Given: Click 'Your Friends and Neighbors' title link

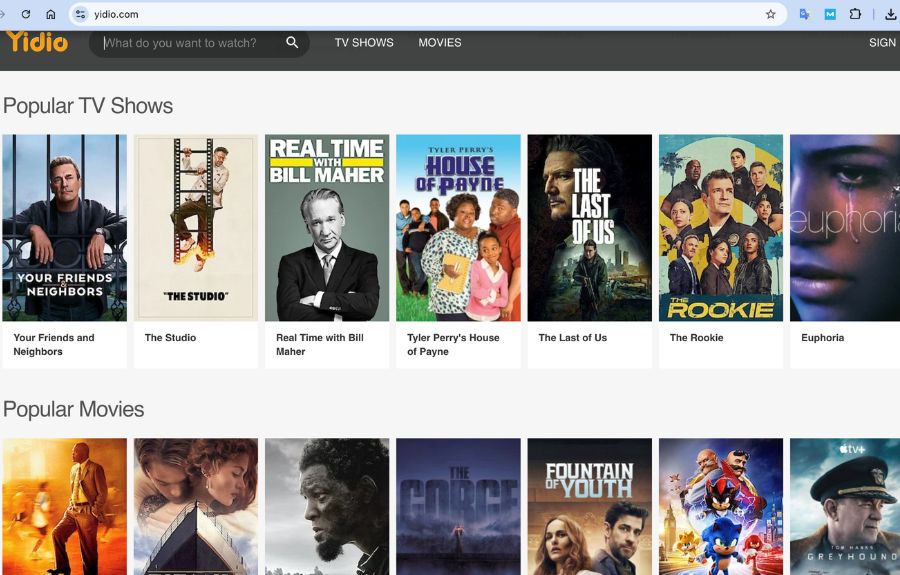Looking at the screenshot, I should point(54,344).
